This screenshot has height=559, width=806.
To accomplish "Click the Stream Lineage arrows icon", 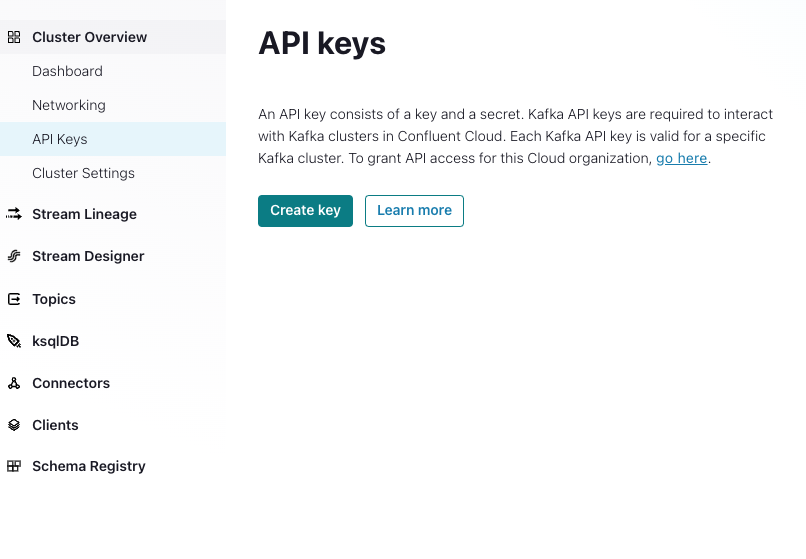I will pyautogui.click(x=14, y=214).
